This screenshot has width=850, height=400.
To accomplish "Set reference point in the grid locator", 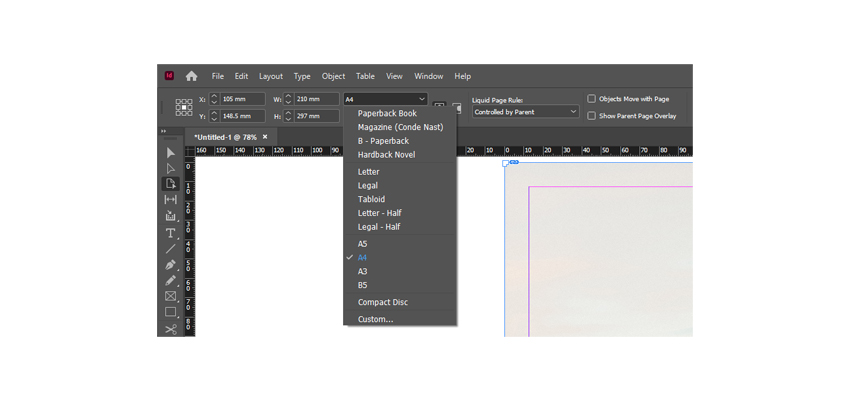I will pyautogui.click(x=184, y=107).
